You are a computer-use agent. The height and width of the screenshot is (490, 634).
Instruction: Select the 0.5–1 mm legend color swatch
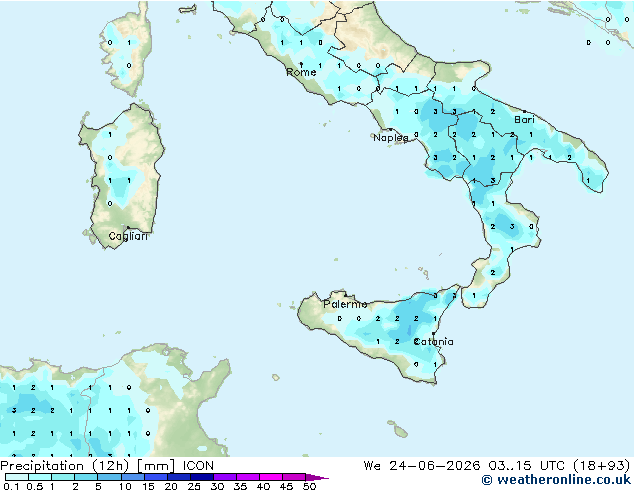pyautogui.click(x=40, y=477)
